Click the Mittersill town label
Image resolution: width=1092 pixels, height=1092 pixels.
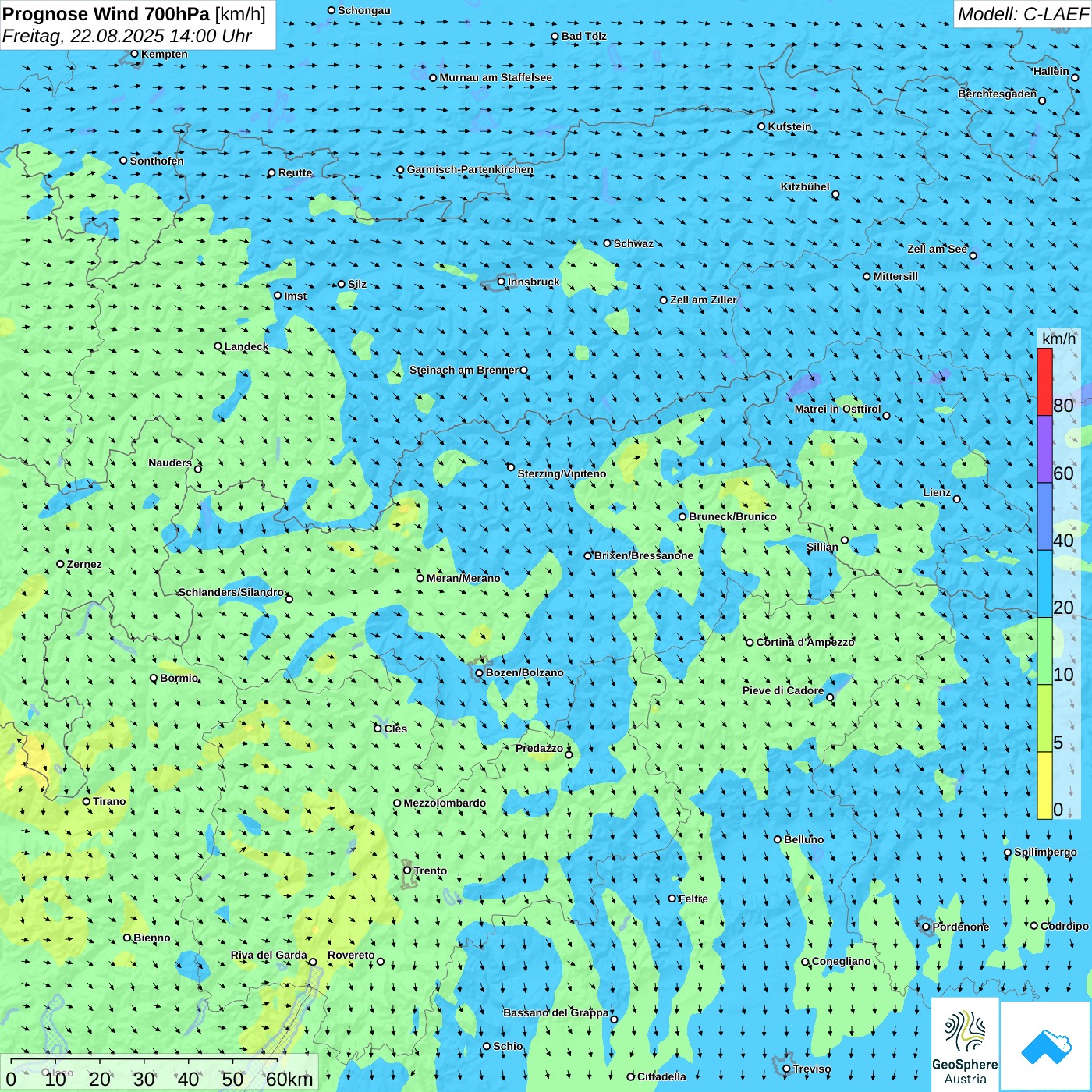tap(895, 276)
